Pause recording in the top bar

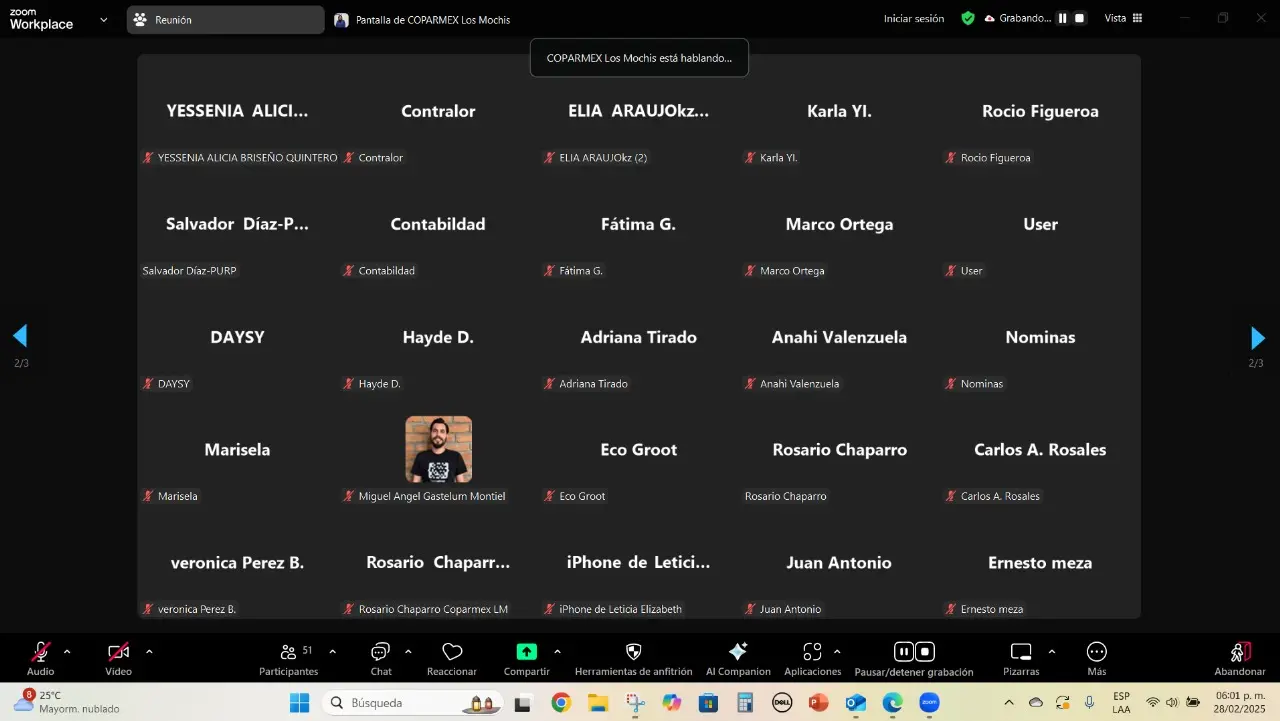coord(1063,18)
